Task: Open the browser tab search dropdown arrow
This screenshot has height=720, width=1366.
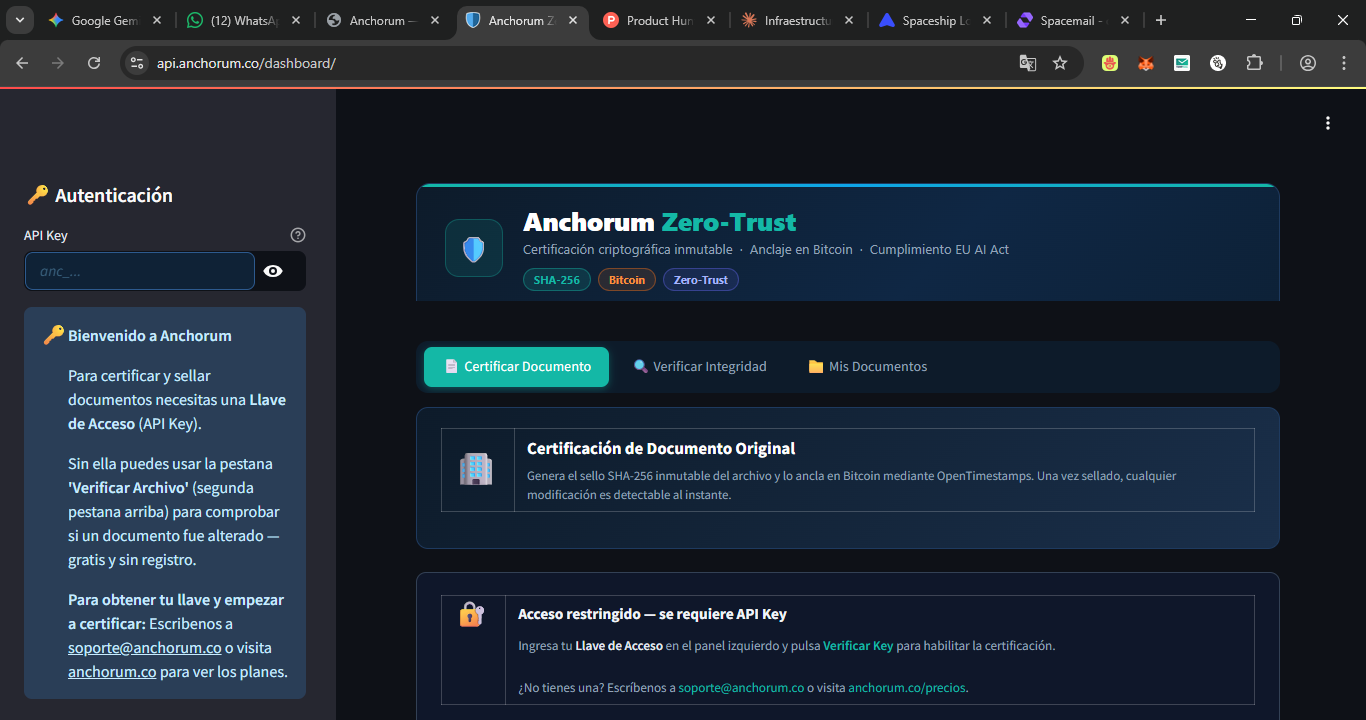Action: [x=19, y=19]
